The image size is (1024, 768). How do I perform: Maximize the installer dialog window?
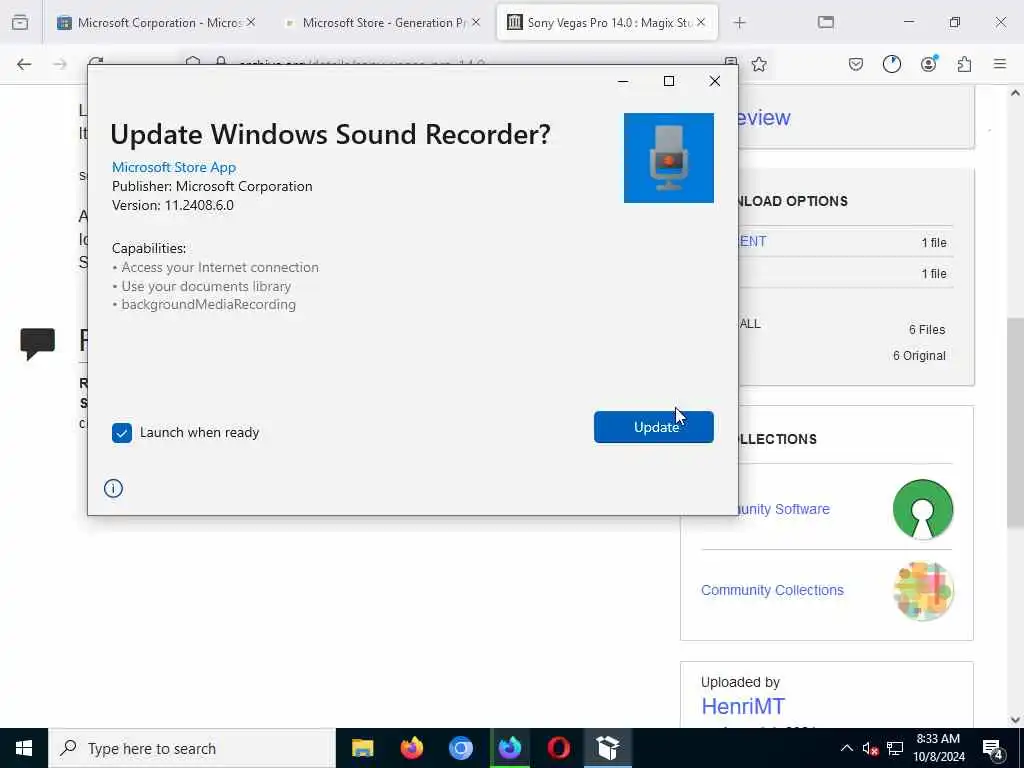[x=669, y=81]
